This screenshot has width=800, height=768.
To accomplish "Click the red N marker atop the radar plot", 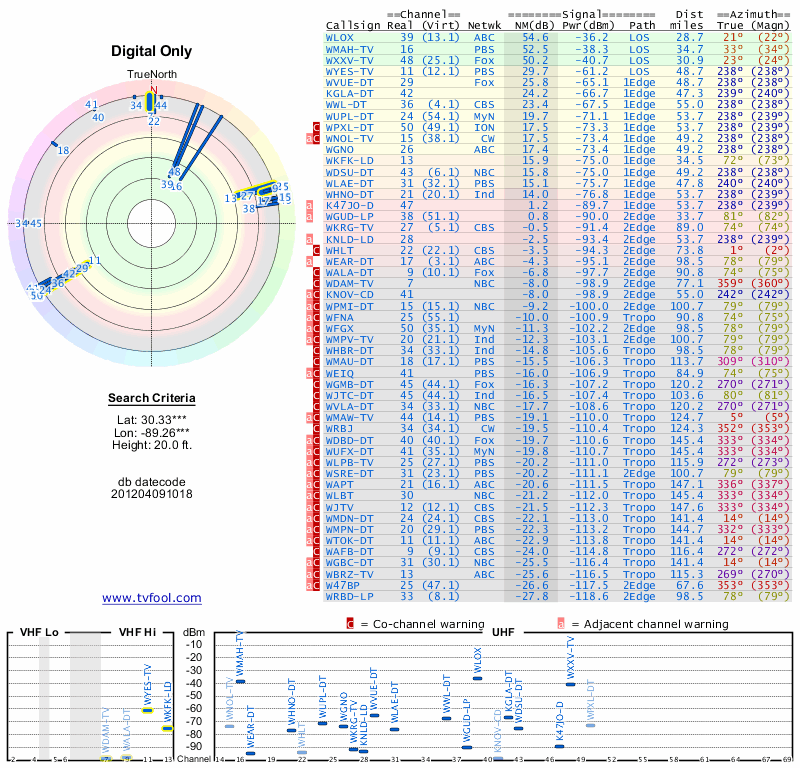I will (154, 90).
